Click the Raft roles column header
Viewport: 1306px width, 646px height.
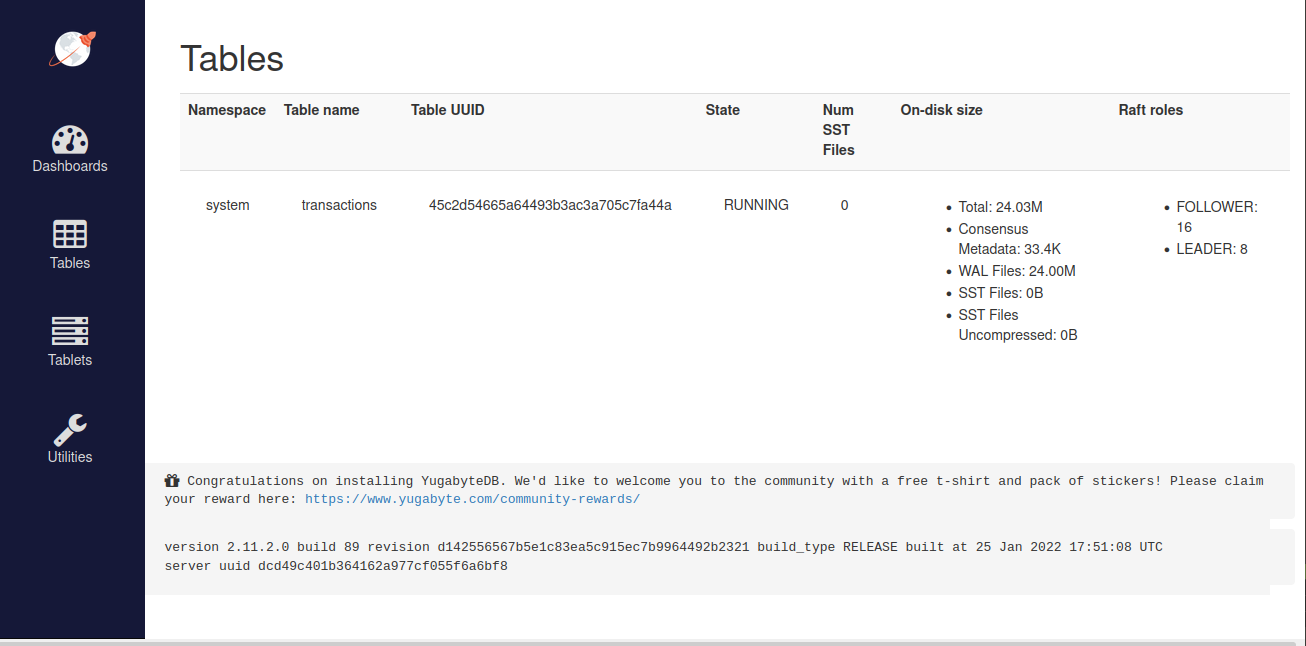1150,110
